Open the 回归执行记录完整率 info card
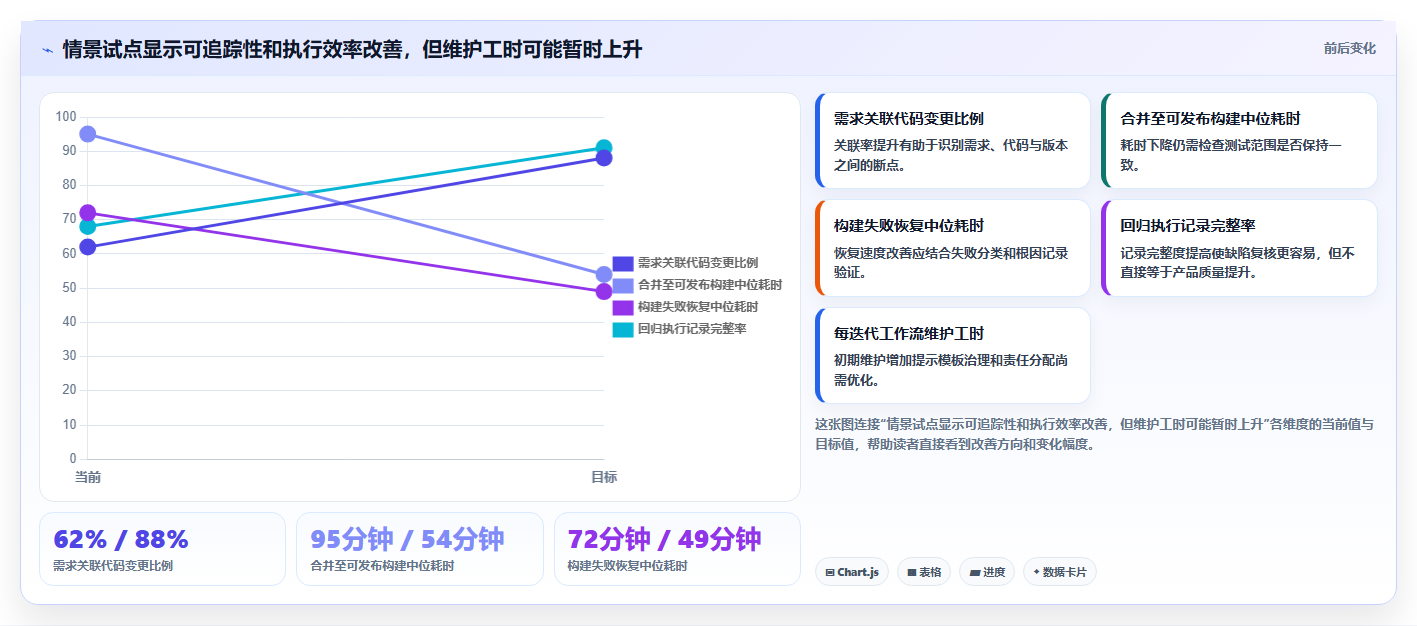This screenshot has width=1417, height=626. (x=1239, y=248)
